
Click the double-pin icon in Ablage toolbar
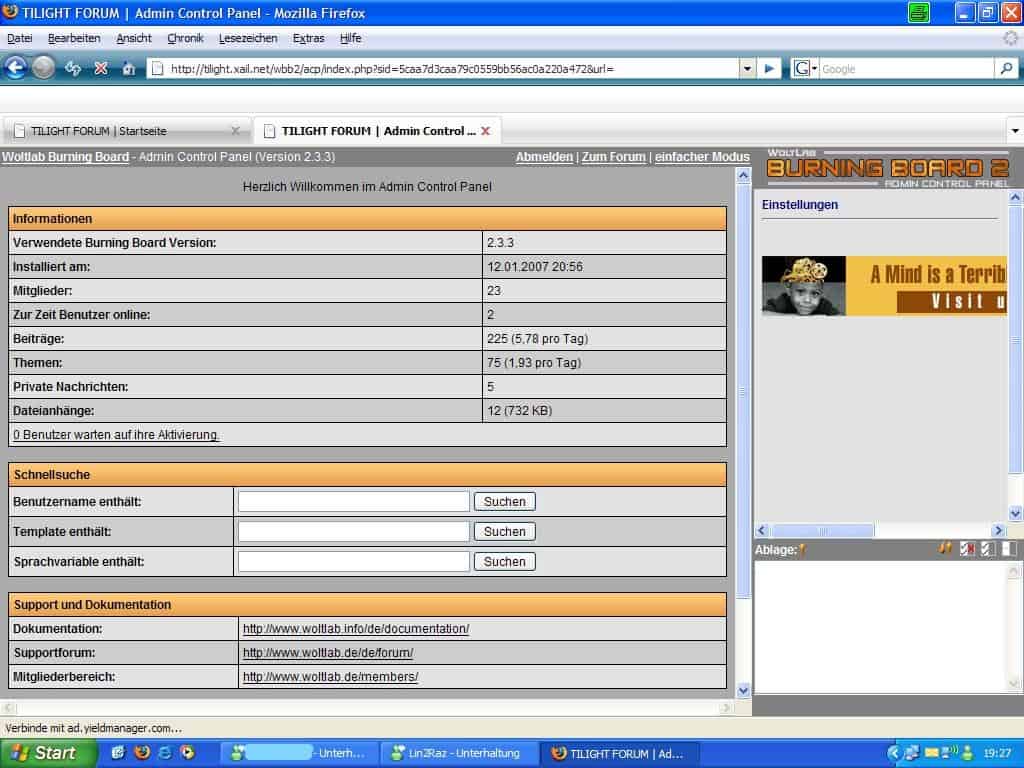(x=945, y=549)
